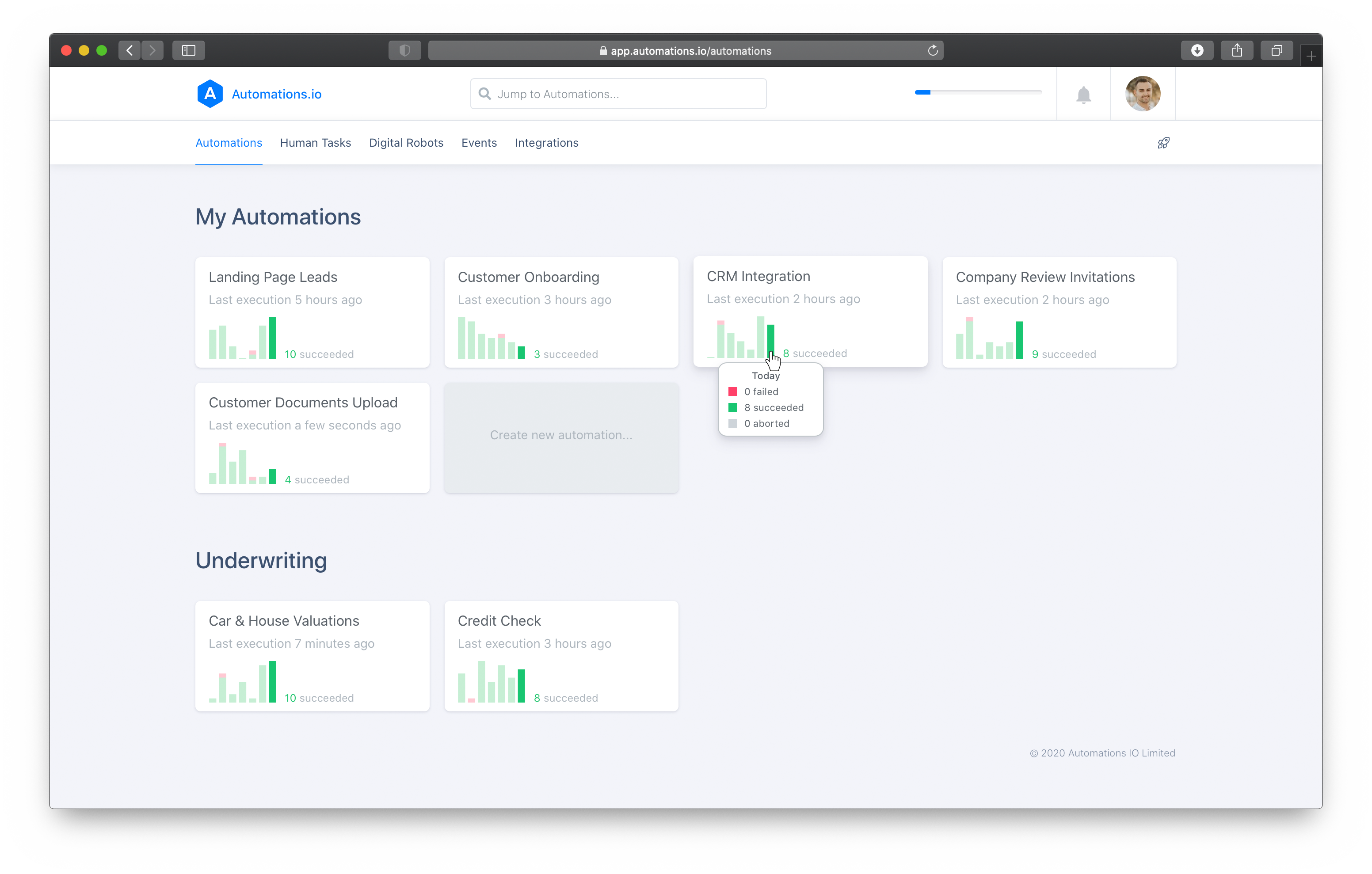Open the Digital Robots tab
1372x874 pixels.
[x=406, y=143]
